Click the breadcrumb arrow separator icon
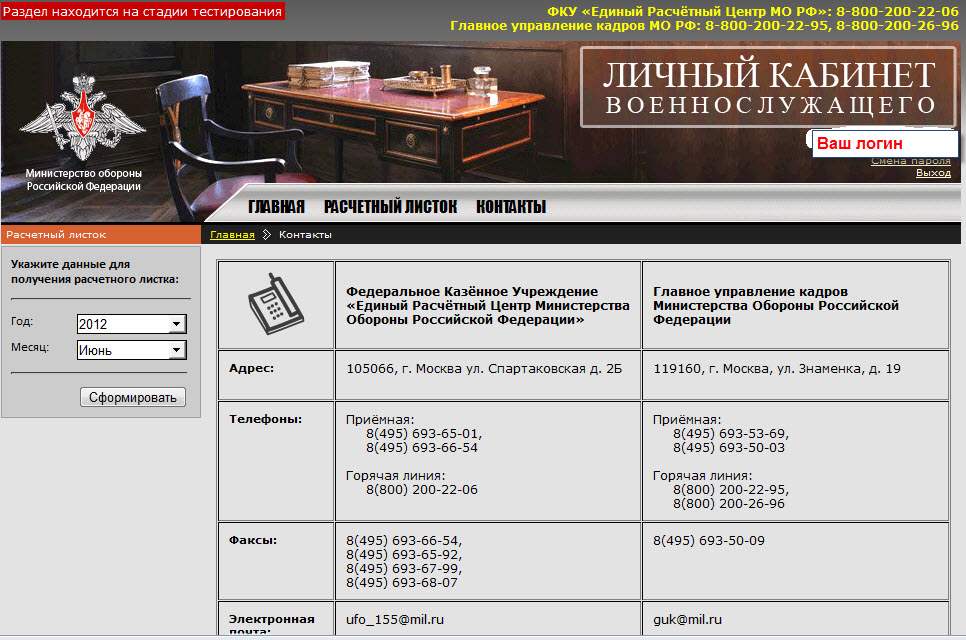 pyautogui.click(x=266, y=235)
